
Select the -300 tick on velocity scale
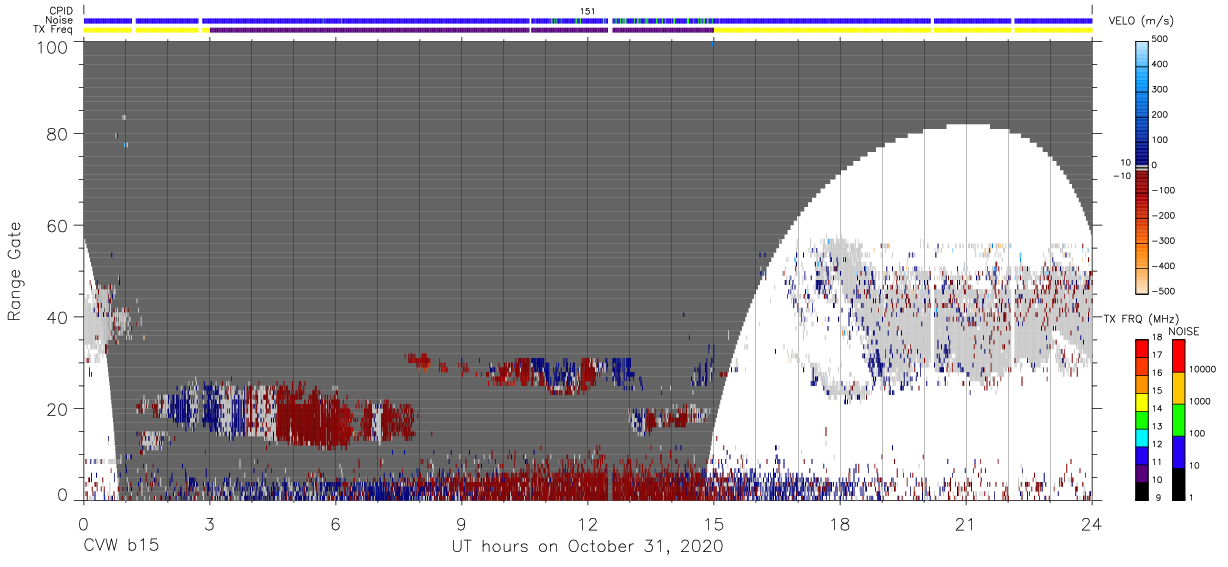tap(1165, 240)
